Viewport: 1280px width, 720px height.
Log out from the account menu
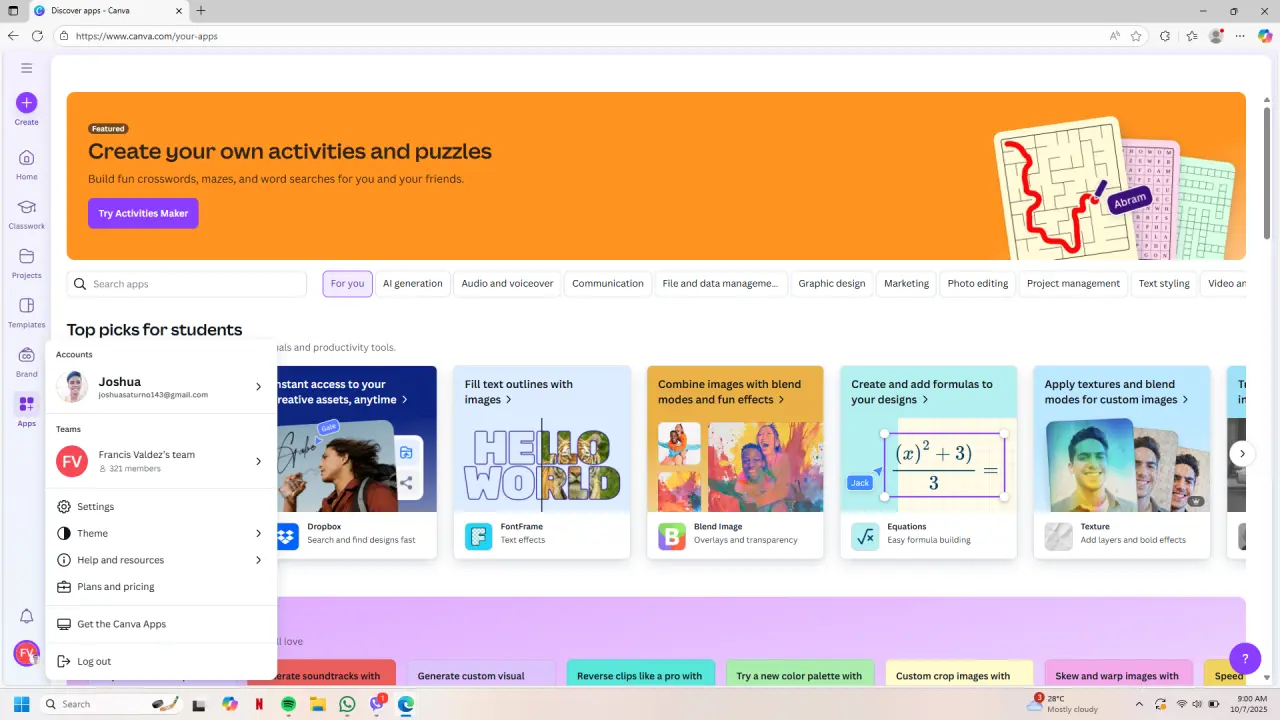pyautogui.click(x=161, y=661)
